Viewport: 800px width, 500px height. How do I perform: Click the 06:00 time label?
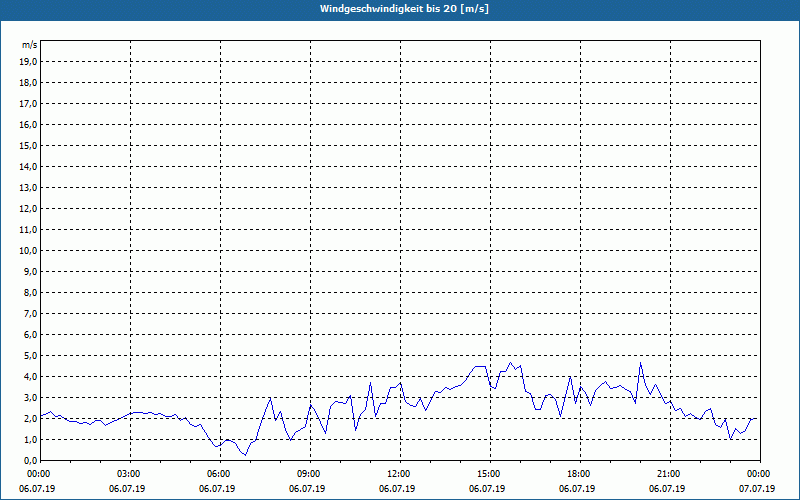click(x=220, y=474)
